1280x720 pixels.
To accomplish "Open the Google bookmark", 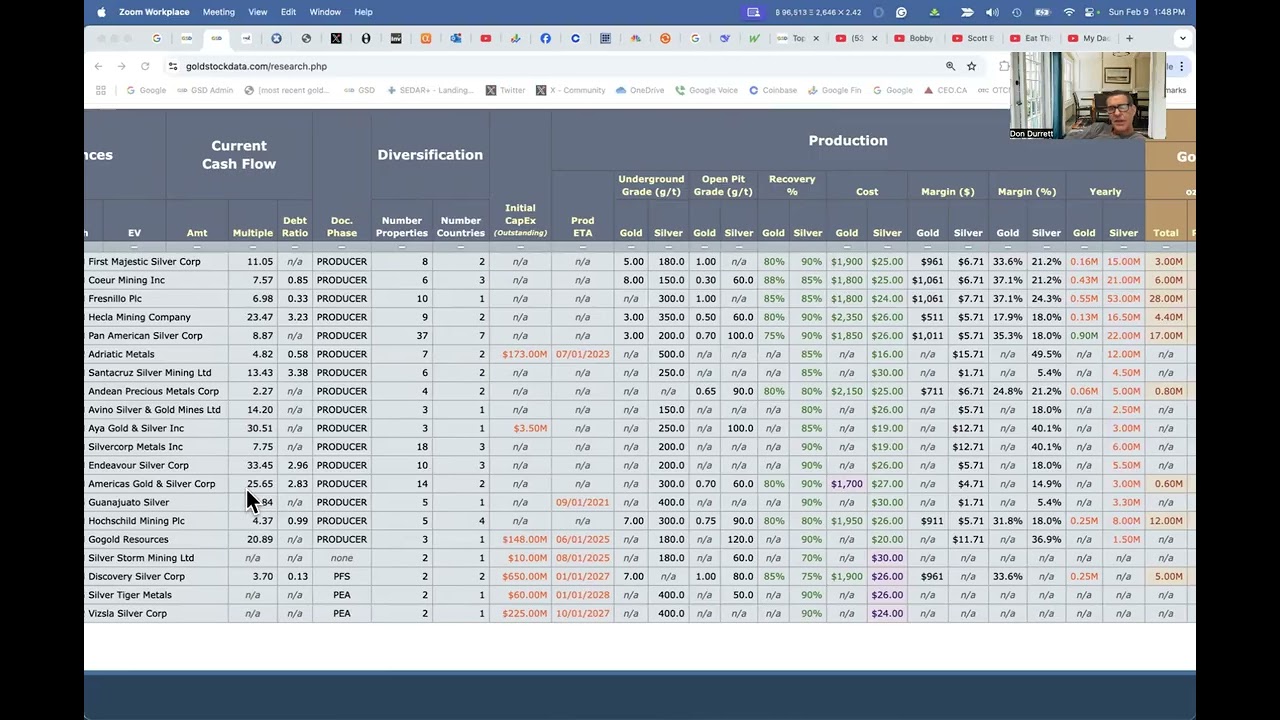I will point(146,90).
